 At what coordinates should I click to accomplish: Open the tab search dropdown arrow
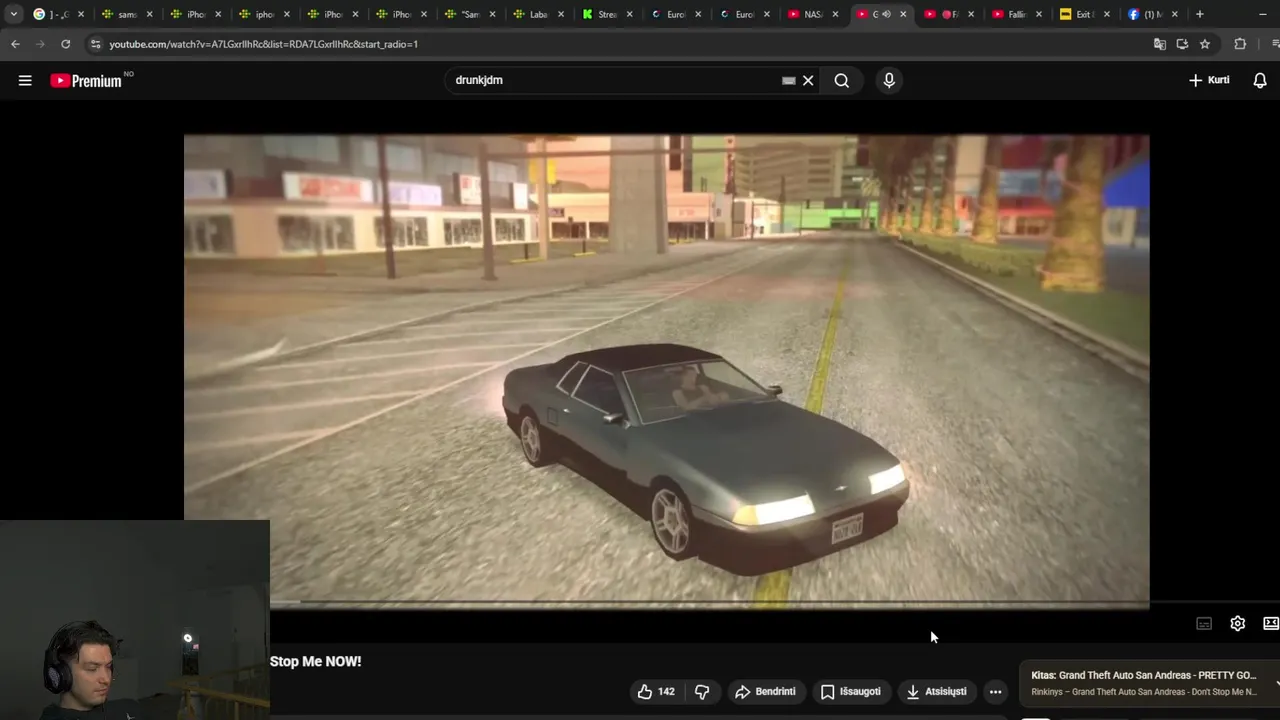pyautogui.click(x=13, y=14)
